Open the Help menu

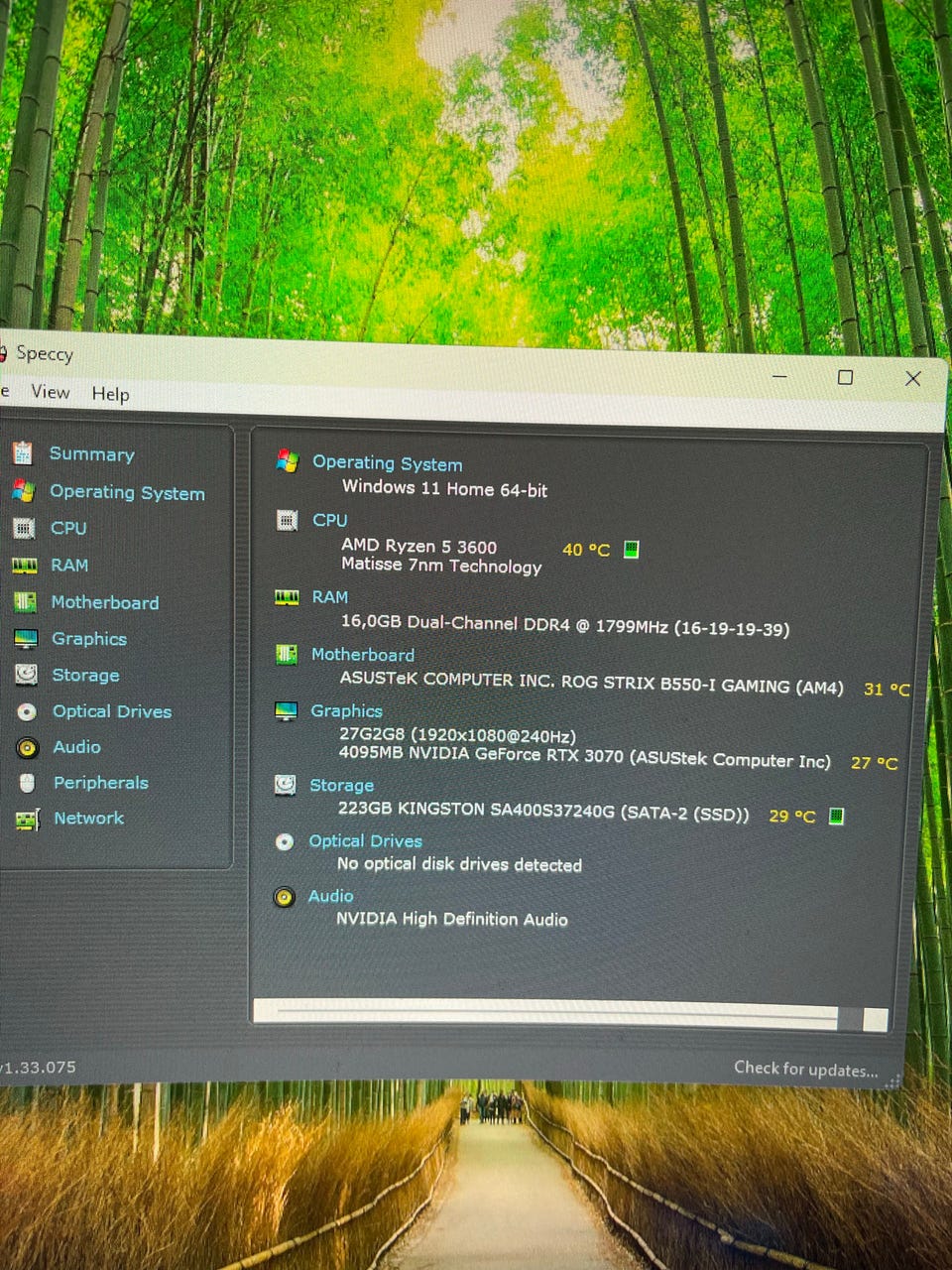tap(111, 394)
